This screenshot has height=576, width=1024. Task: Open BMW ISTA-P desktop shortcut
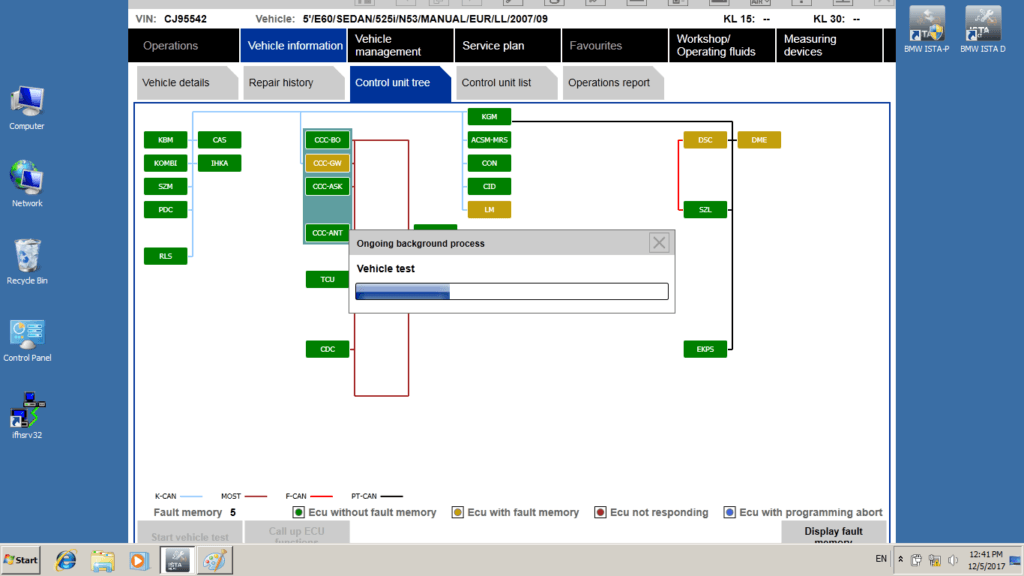coord(928,30)
